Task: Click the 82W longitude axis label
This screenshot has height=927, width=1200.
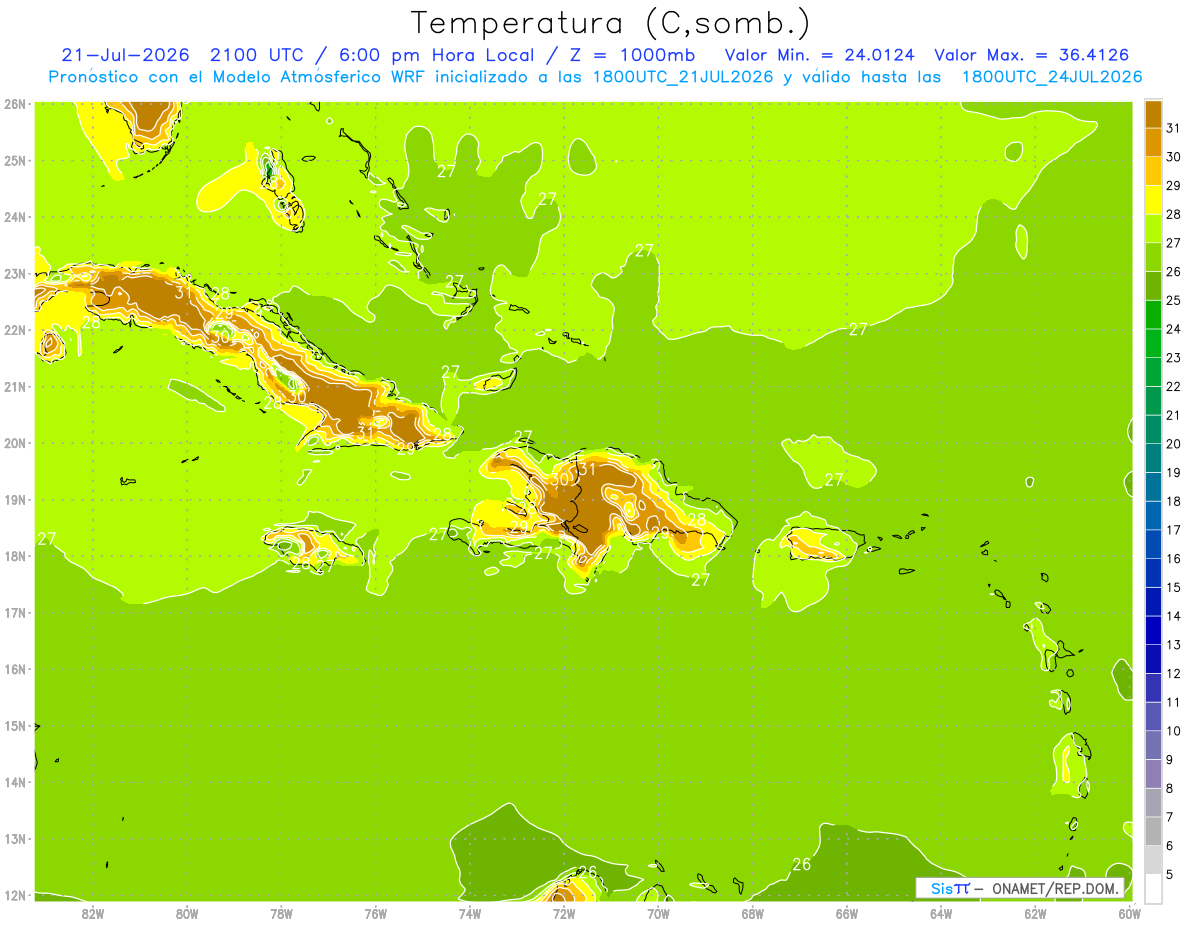Action: (93, 913)
